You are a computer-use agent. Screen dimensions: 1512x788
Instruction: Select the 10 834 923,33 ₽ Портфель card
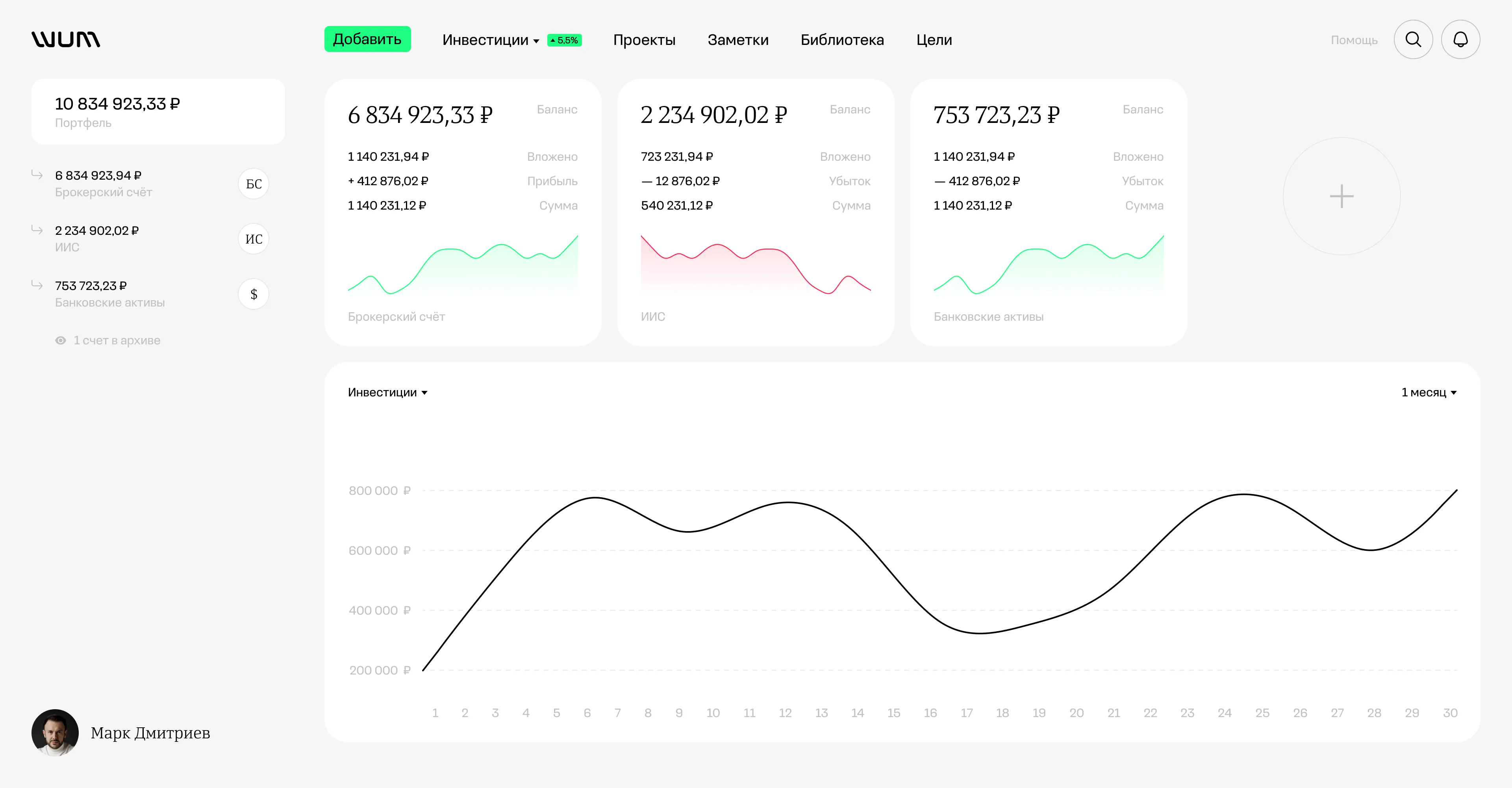point(158,112)
